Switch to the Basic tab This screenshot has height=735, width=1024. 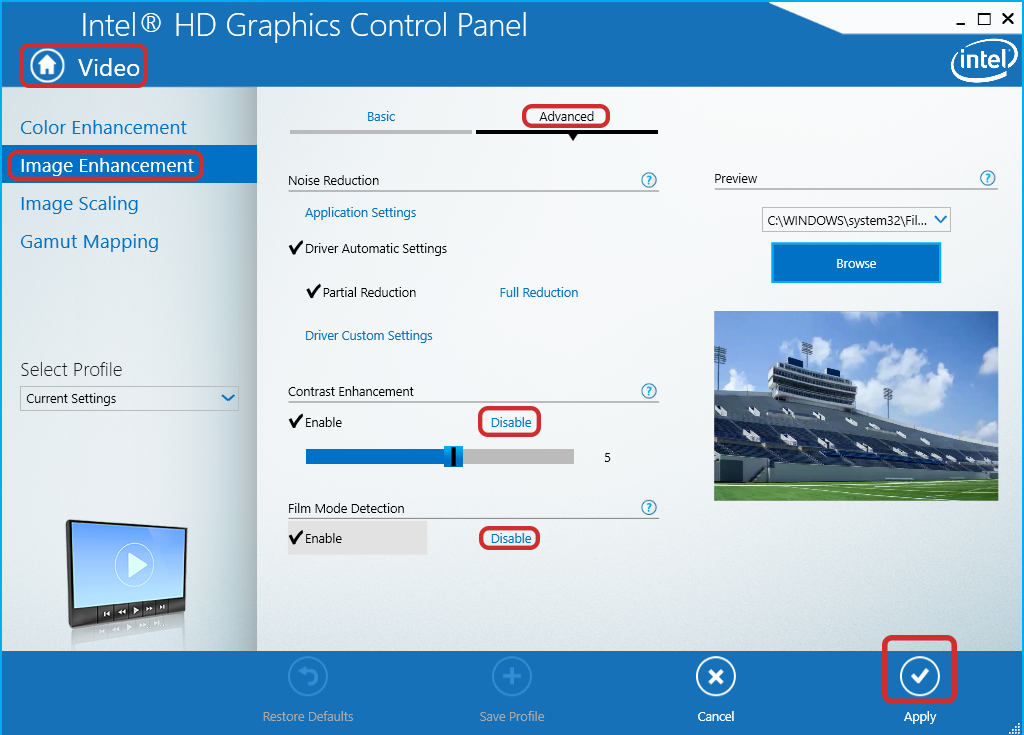coord(381,116)
